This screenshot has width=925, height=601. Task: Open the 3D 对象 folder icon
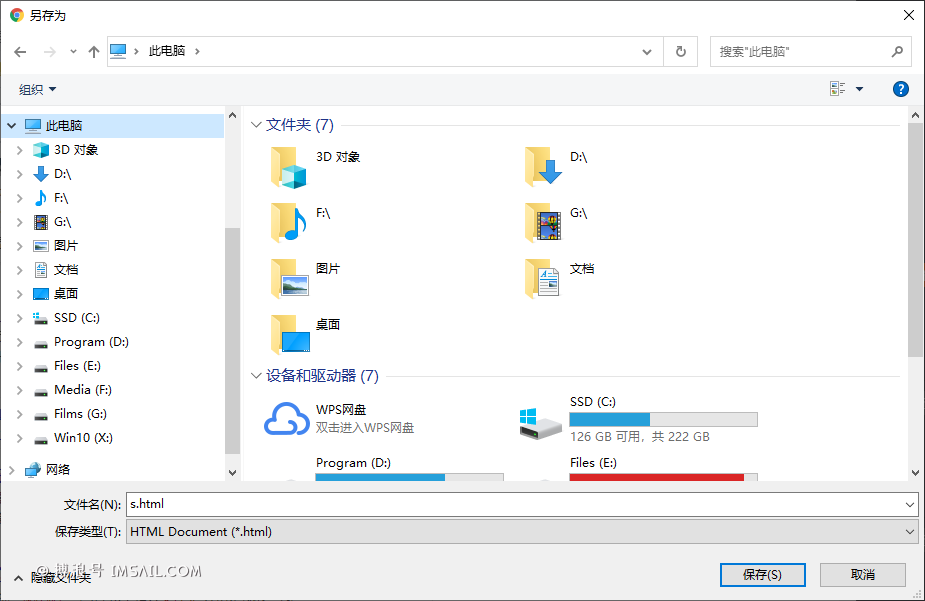pyautogui.click(x=290, y=167)
